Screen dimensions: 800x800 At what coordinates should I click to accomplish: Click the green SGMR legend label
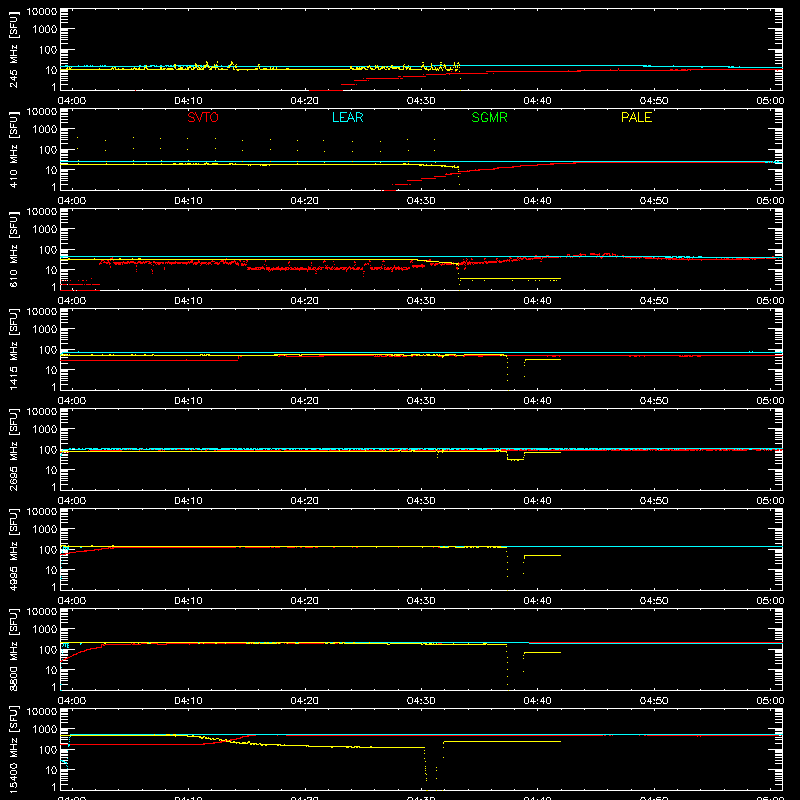(x=489, y=117)
